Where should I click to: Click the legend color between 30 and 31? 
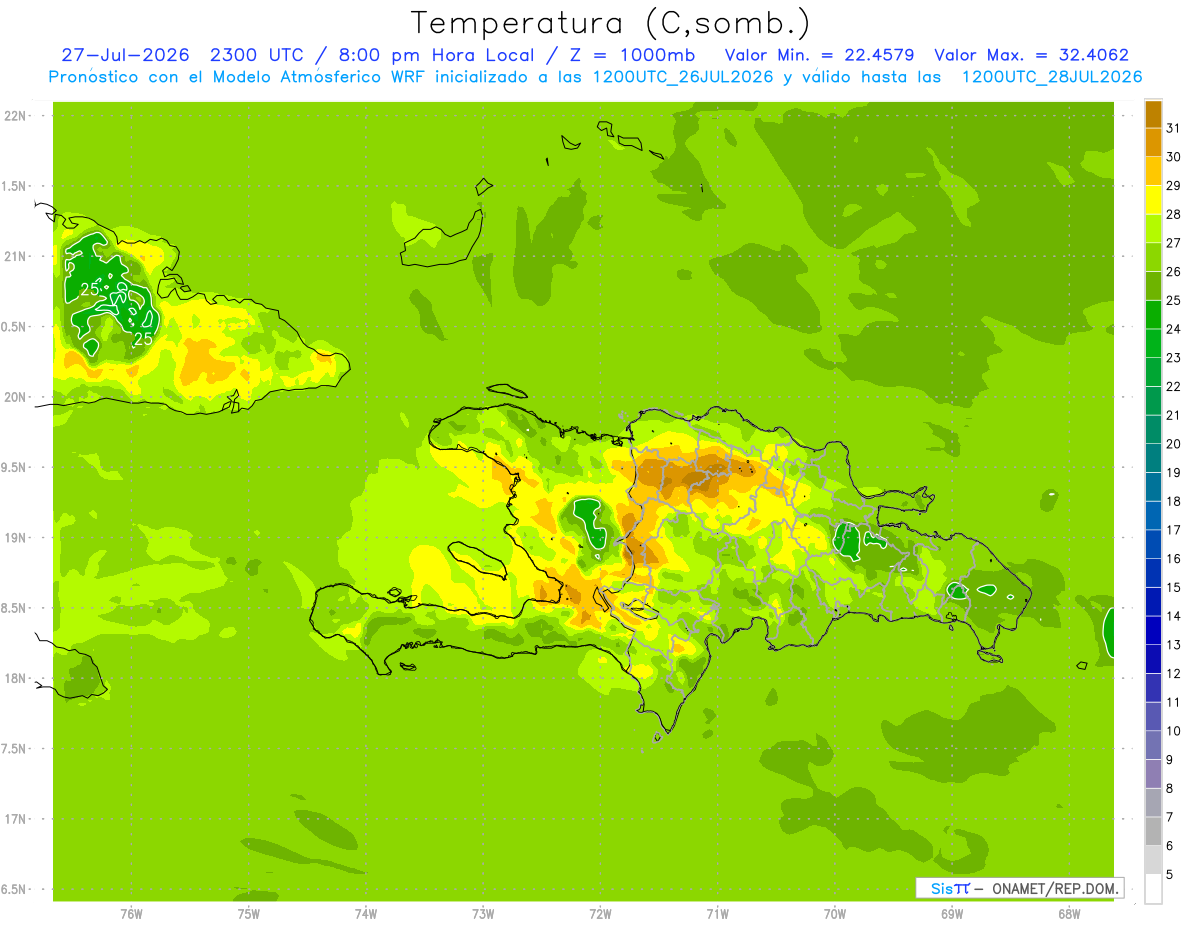1153,142
